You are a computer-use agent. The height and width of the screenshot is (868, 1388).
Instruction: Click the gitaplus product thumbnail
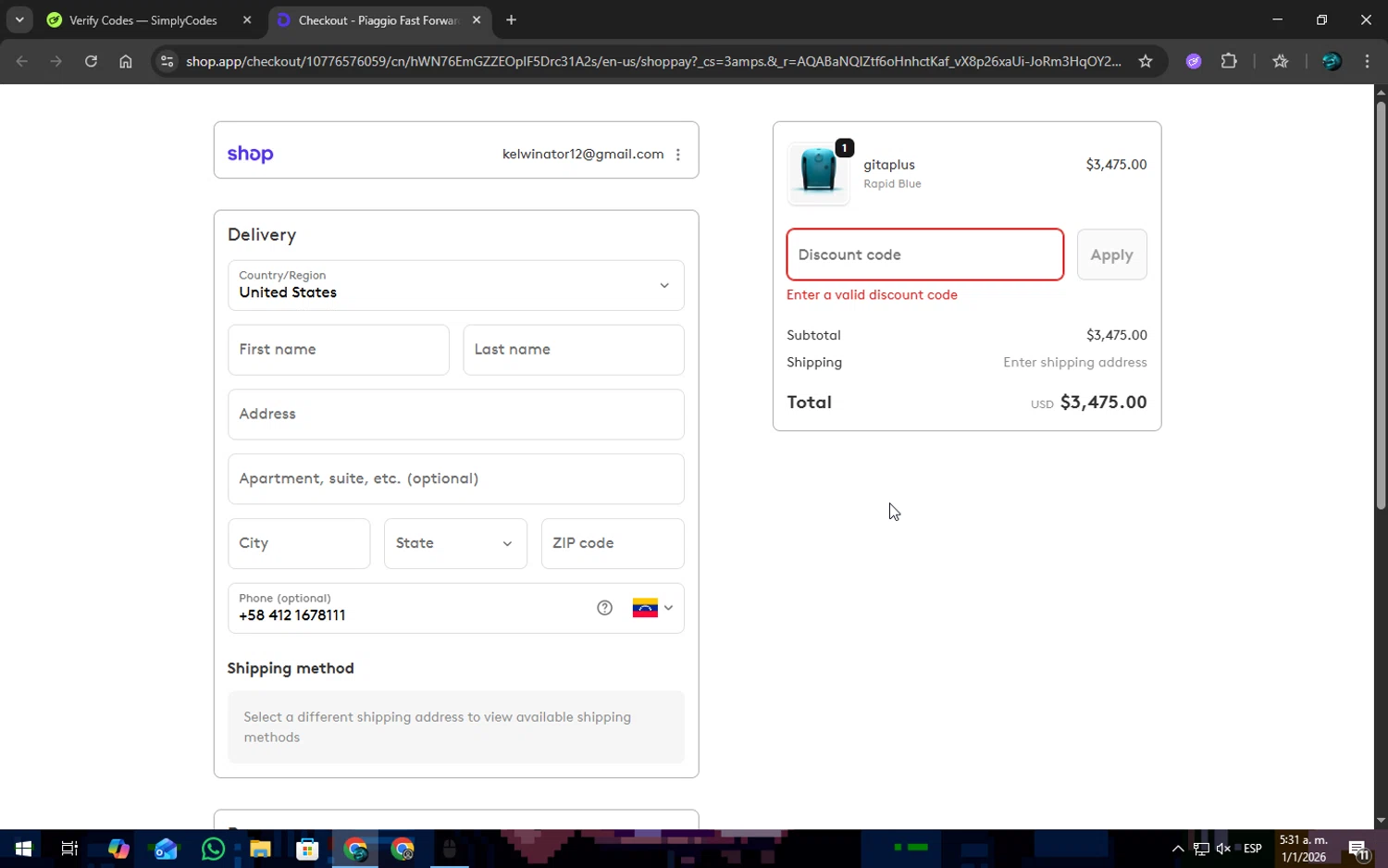(x=819, y=173)
